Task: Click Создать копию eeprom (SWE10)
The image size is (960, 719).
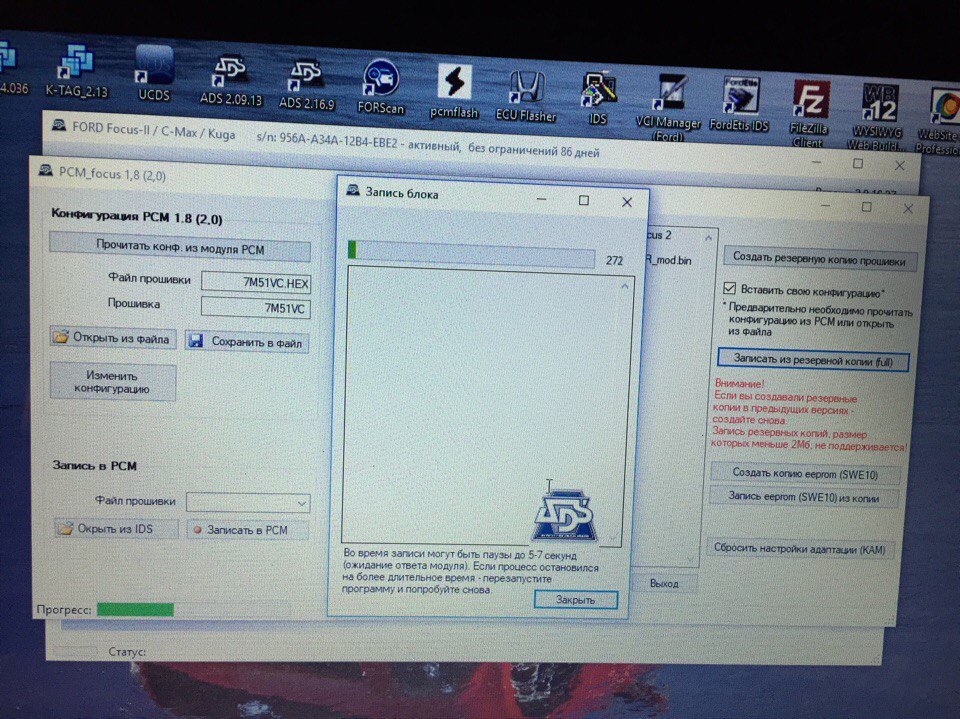Action: click(x=805, y=474)
